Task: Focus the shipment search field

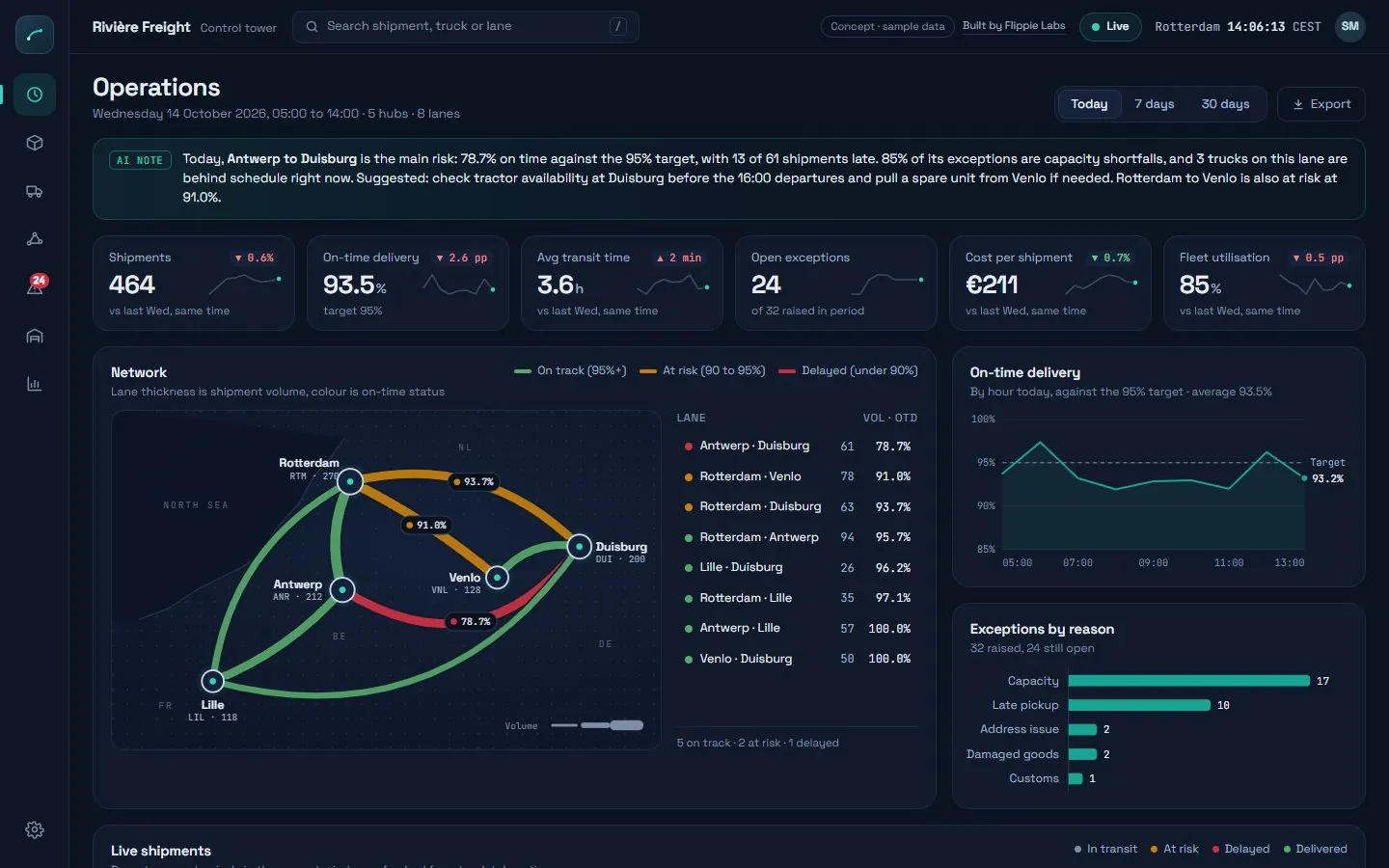Action: (x=466, y=27)
